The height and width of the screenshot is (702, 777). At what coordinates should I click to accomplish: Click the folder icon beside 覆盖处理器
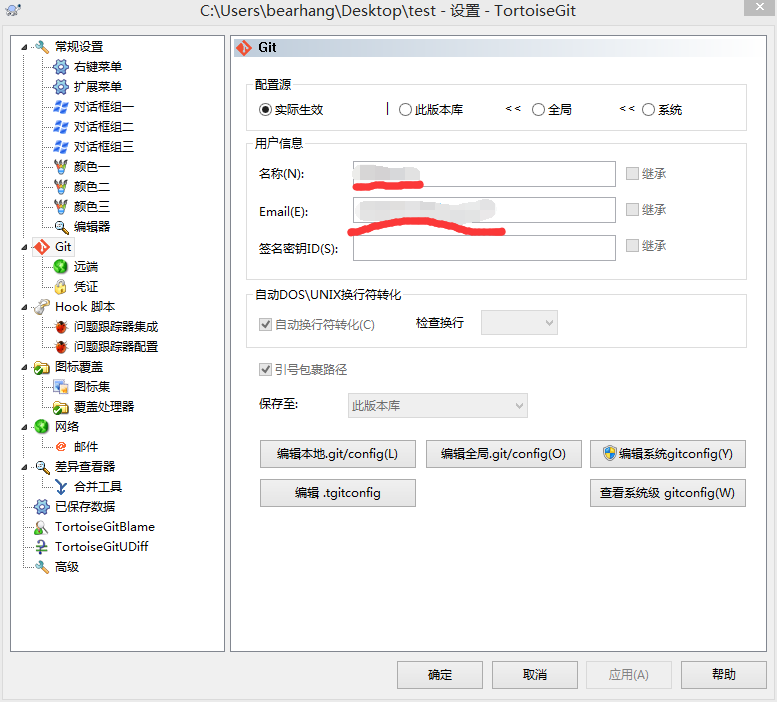click(60, 407)
